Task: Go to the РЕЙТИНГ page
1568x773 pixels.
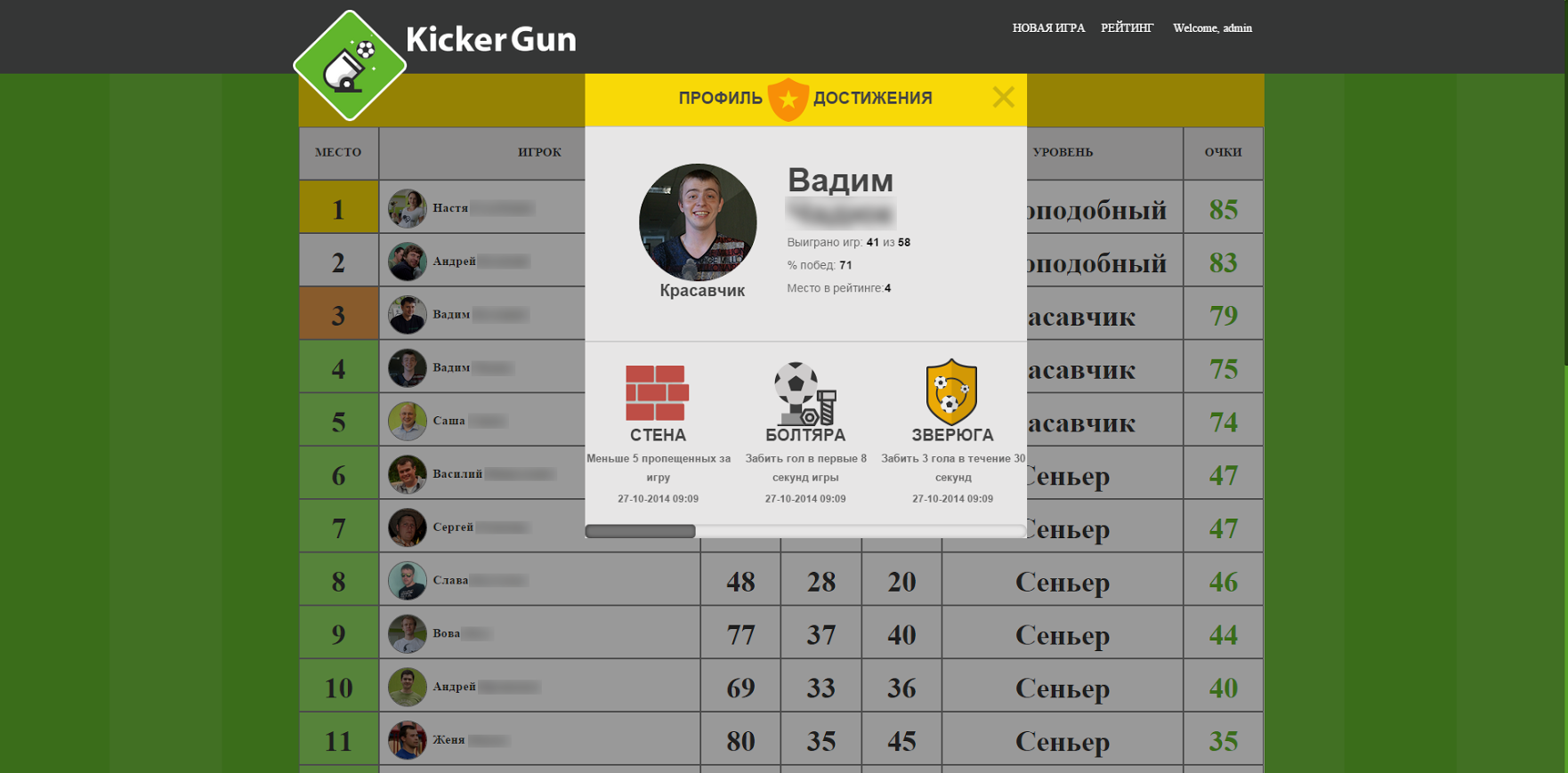Action: pos(1127,28)
